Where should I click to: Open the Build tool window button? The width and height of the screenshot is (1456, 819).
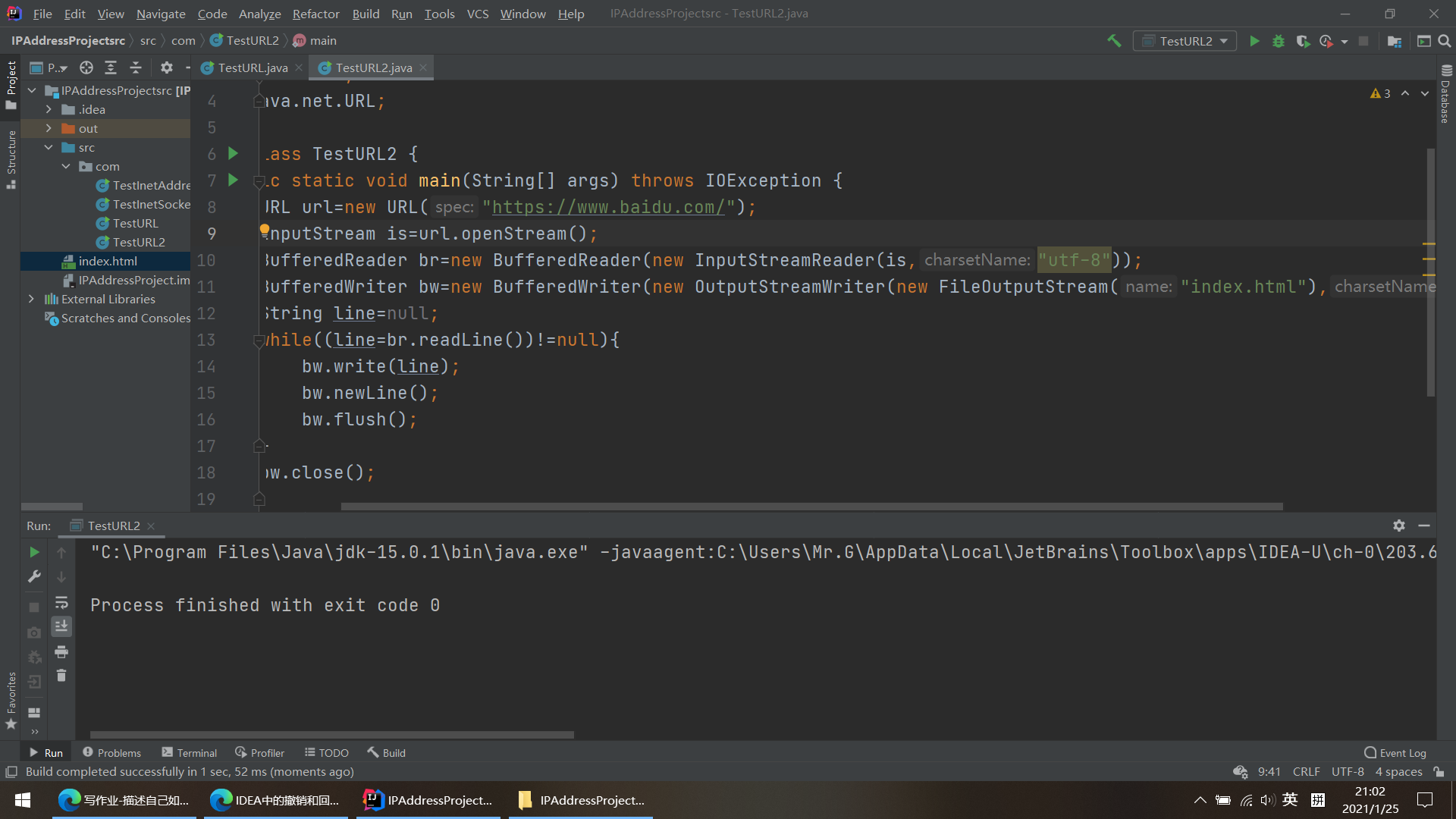click(x=387, y=752)
